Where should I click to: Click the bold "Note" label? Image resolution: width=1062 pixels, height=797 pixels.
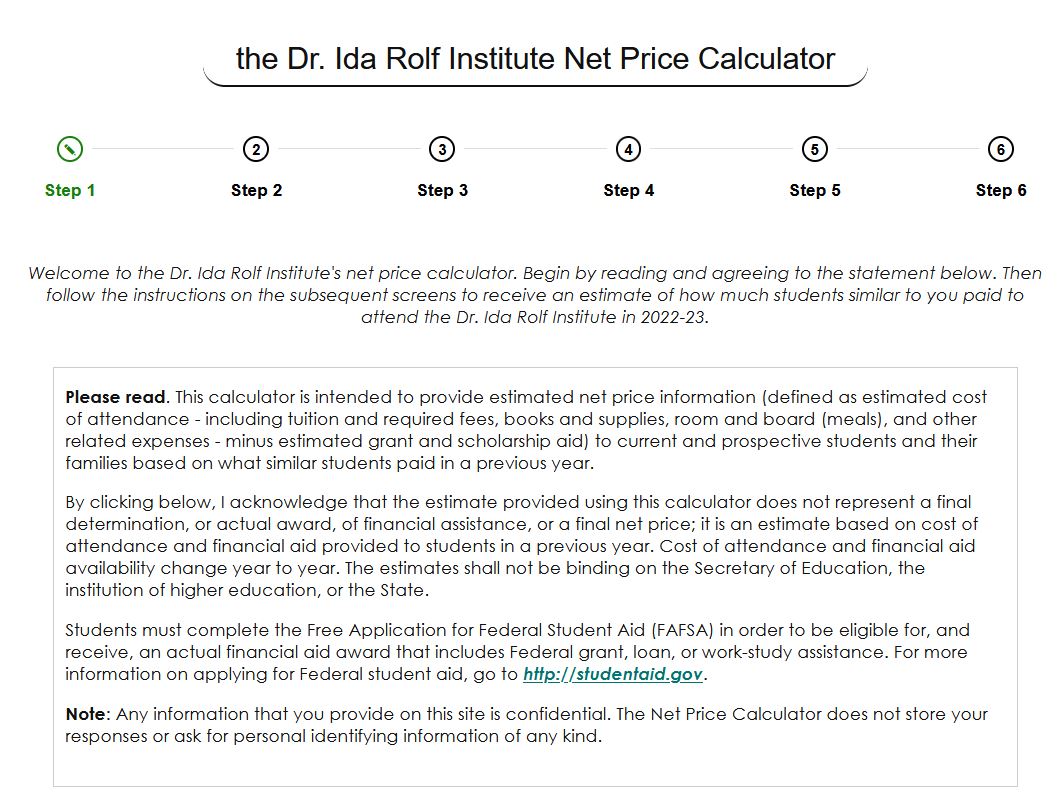[x=85, y=714]
